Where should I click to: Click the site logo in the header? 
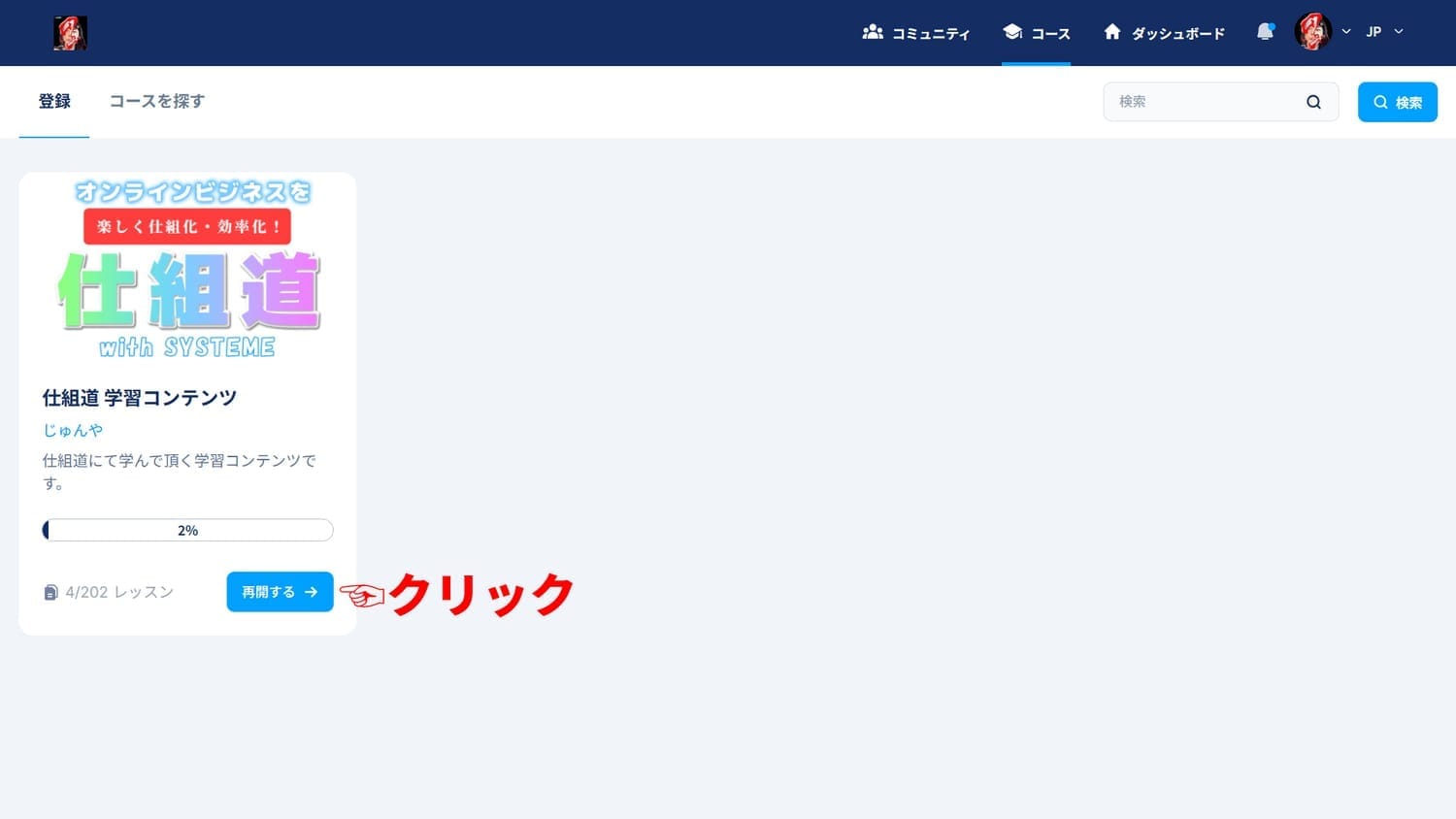pyautogui.click(x=70, y=33)
